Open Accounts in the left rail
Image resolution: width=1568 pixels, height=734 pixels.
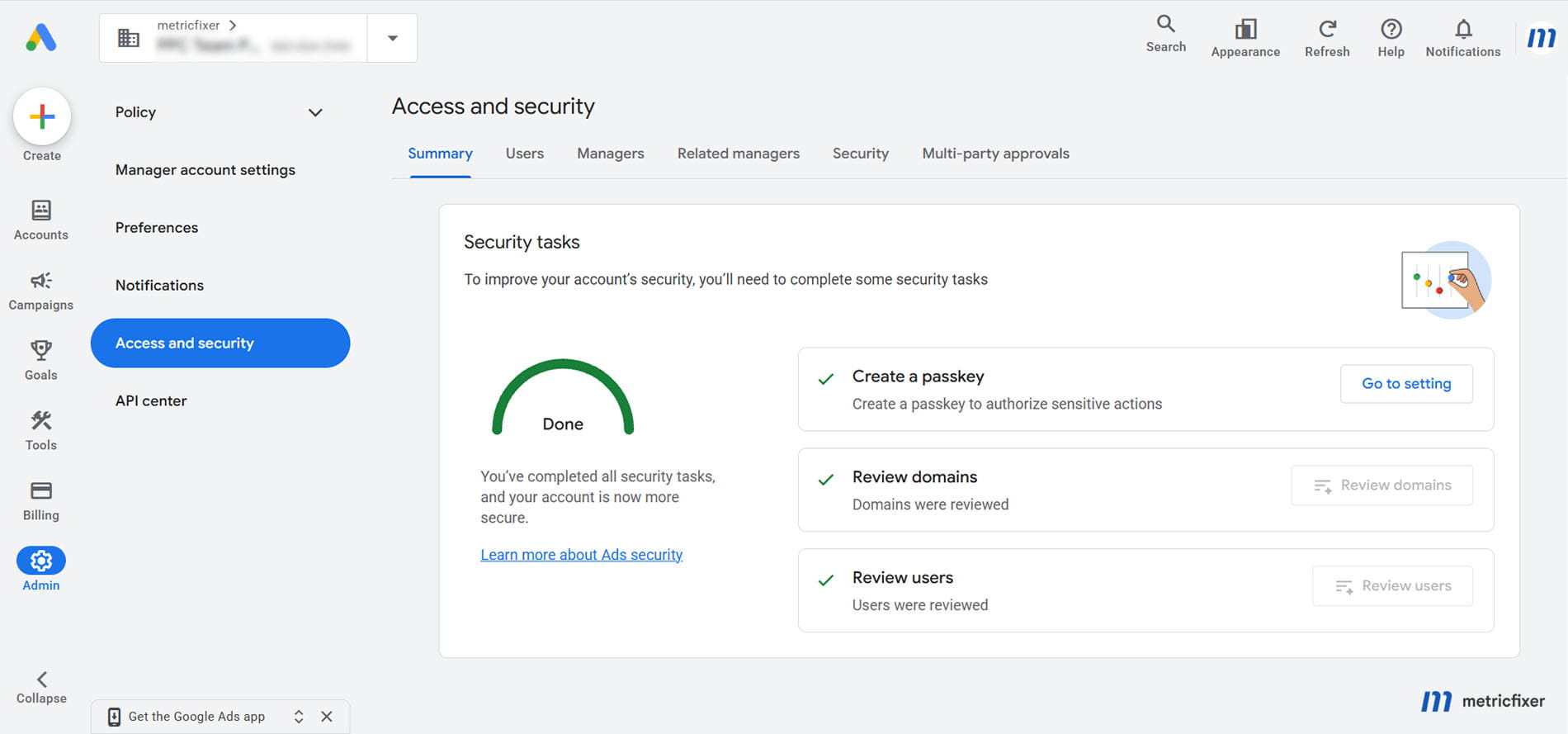tap(41, 220)
